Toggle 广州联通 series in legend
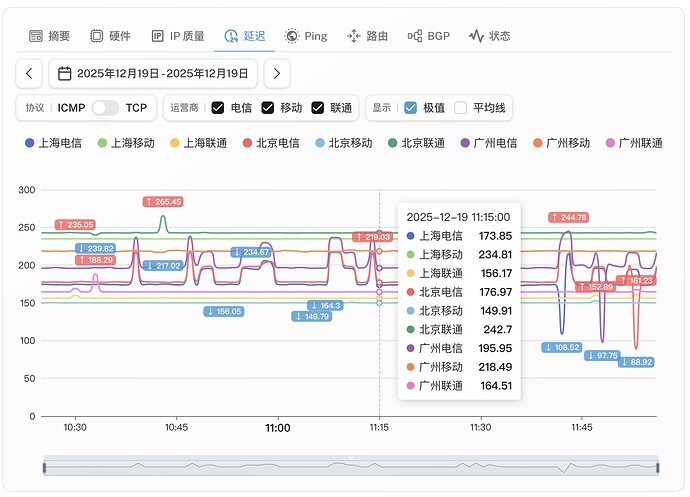This screenshot has width=690, height=497. click(635, 143)
